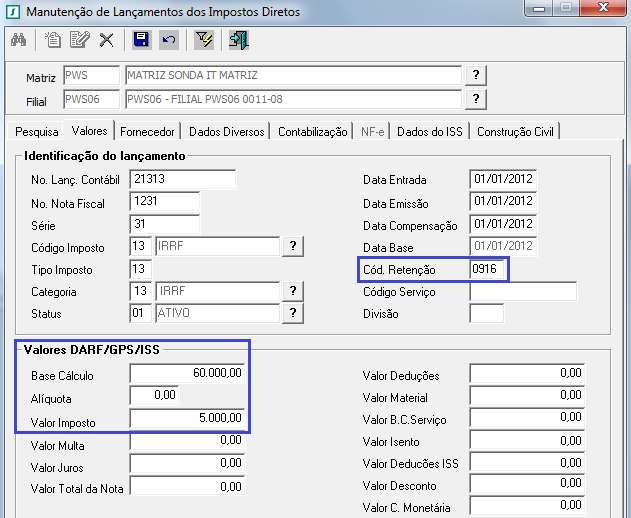631x518 pixels.
Task: Click the Base Cálculo value field
Action: (187, 373)
